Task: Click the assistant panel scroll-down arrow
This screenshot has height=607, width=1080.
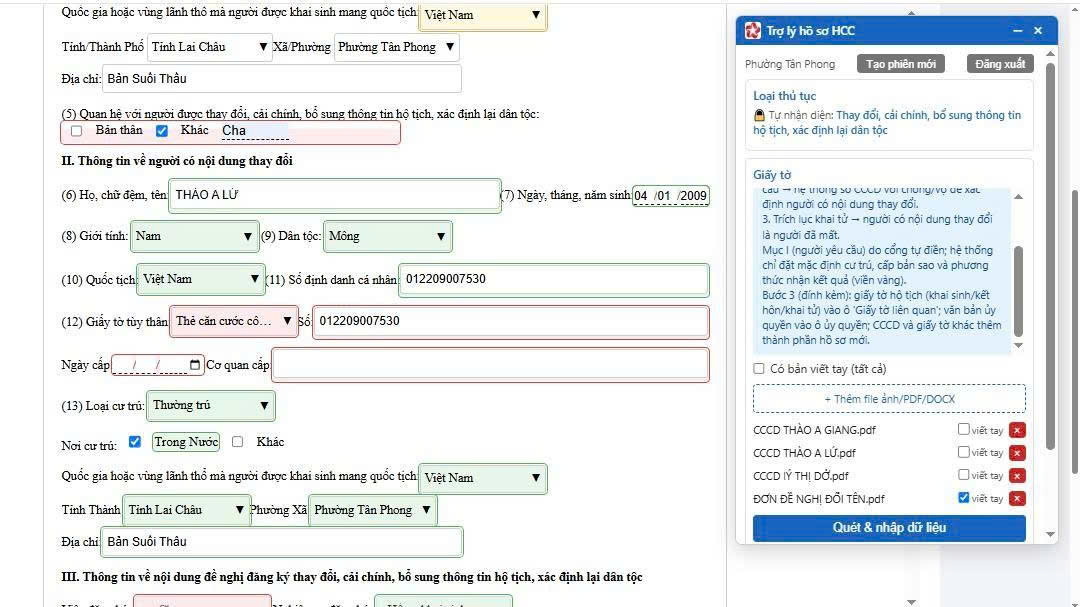Action: coord(1050,535)
